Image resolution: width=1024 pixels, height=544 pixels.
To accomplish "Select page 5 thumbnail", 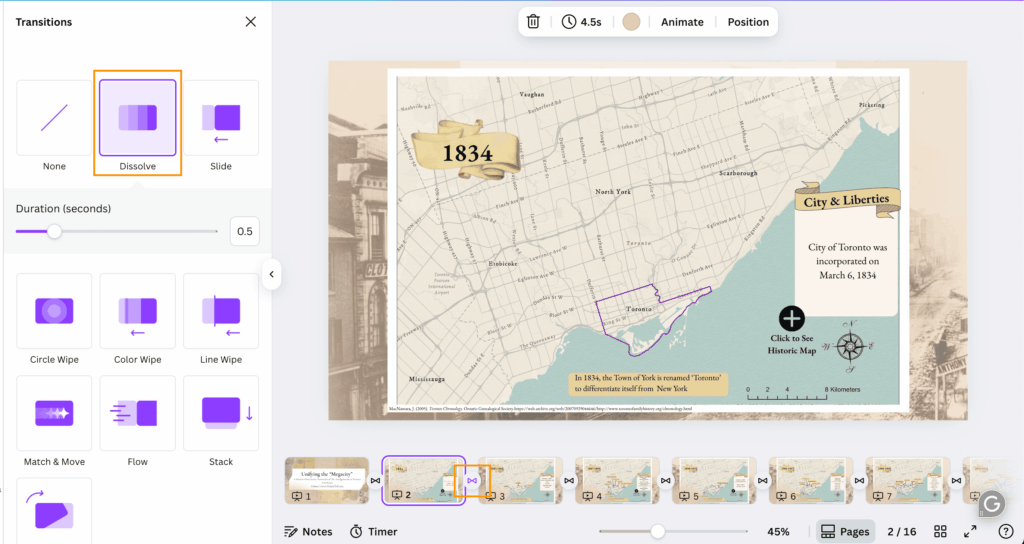I will coord(713,479).
